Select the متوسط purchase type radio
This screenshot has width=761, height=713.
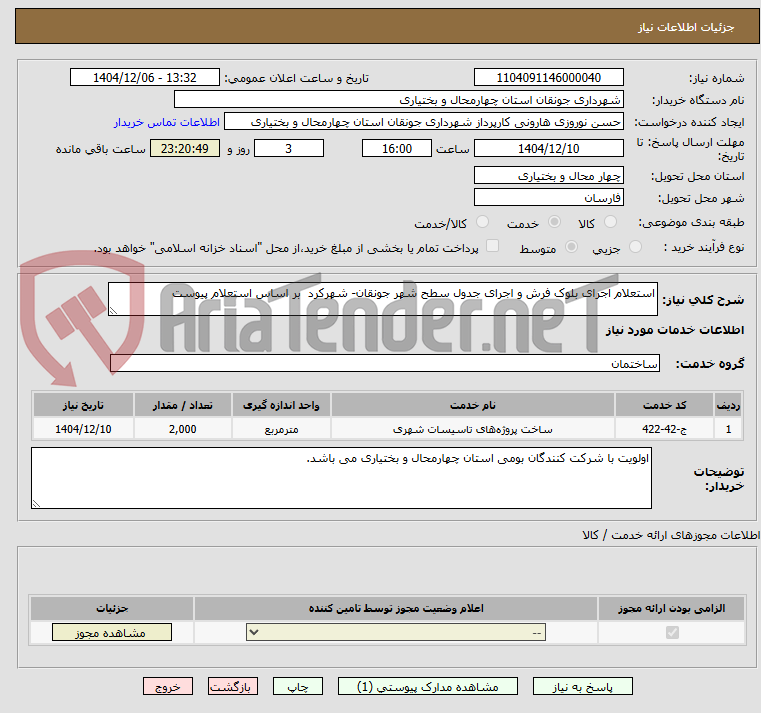571,247
